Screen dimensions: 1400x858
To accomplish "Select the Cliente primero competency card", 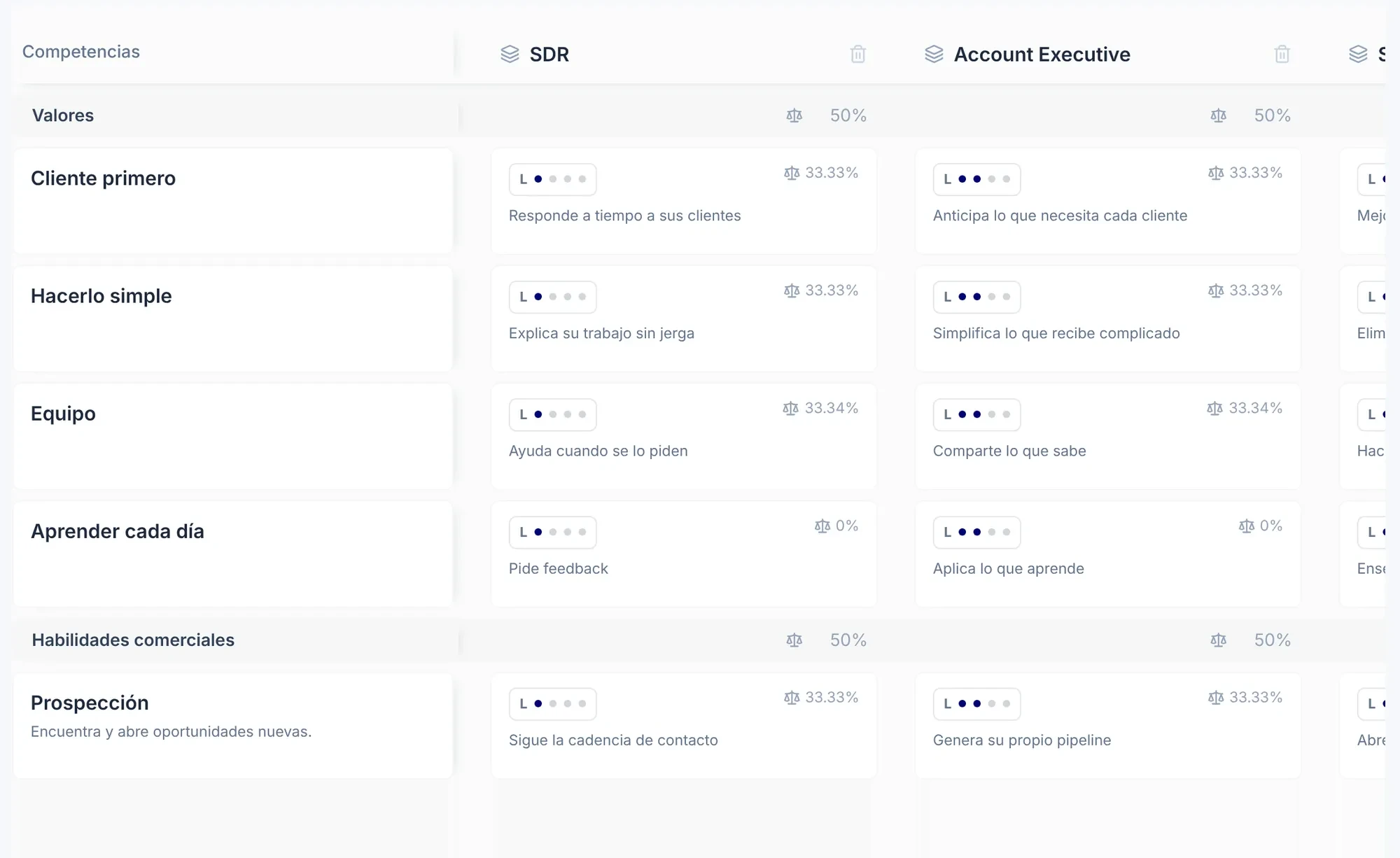I will tap(233, 201).
